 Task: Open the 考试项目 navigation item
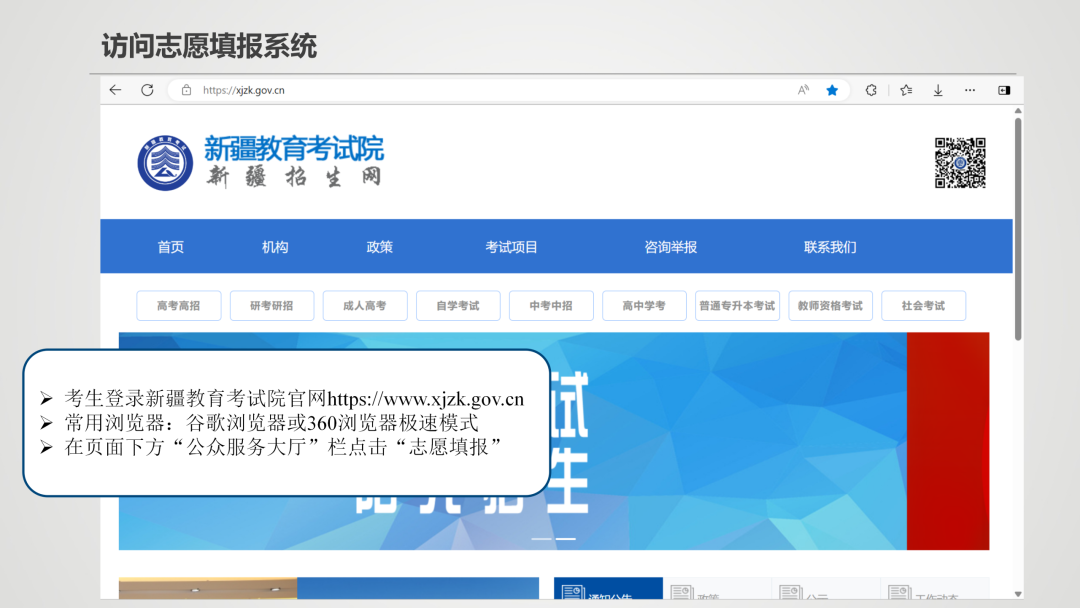pyautogui.click(x=511, y=247)
